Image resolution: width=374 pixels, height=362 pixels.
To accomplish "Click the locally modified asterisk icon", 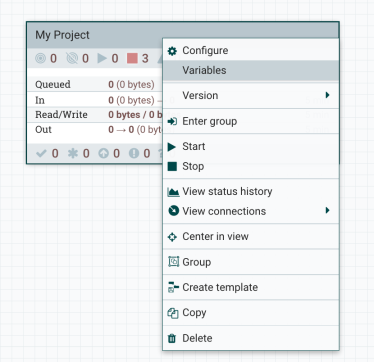I will [73, 153].
